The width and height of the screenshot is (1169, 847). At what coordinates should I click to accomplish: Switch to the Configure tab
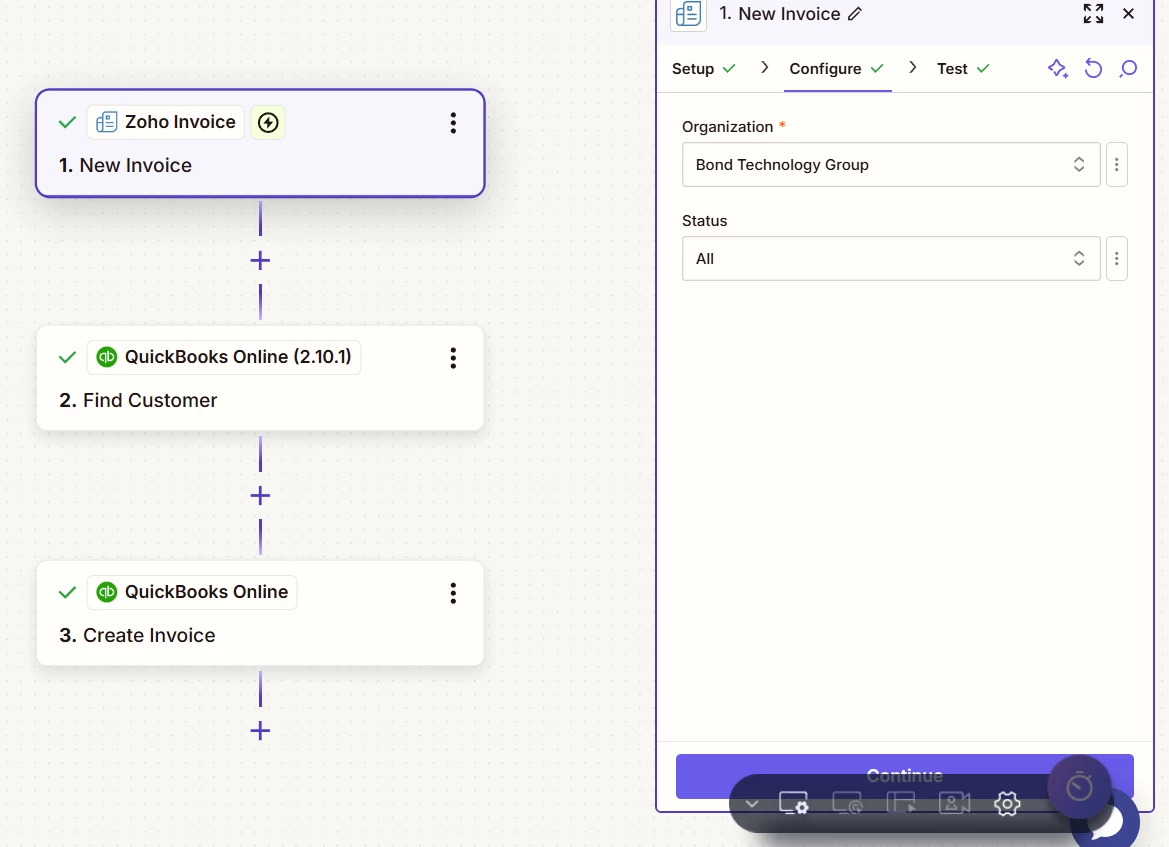(836, 69)
